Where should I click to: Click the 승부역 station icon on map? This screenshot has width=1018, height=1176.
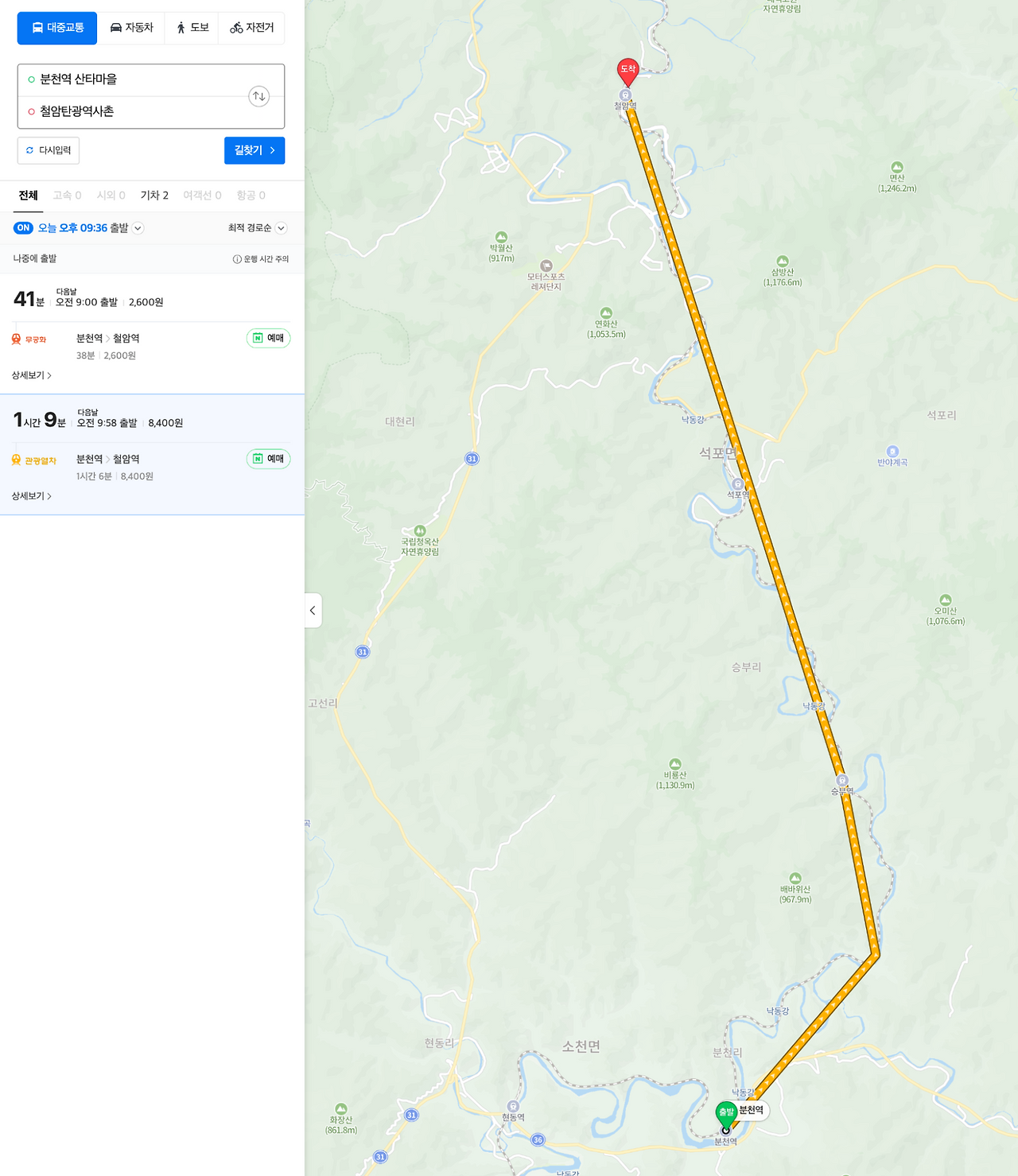click(842, 780)
